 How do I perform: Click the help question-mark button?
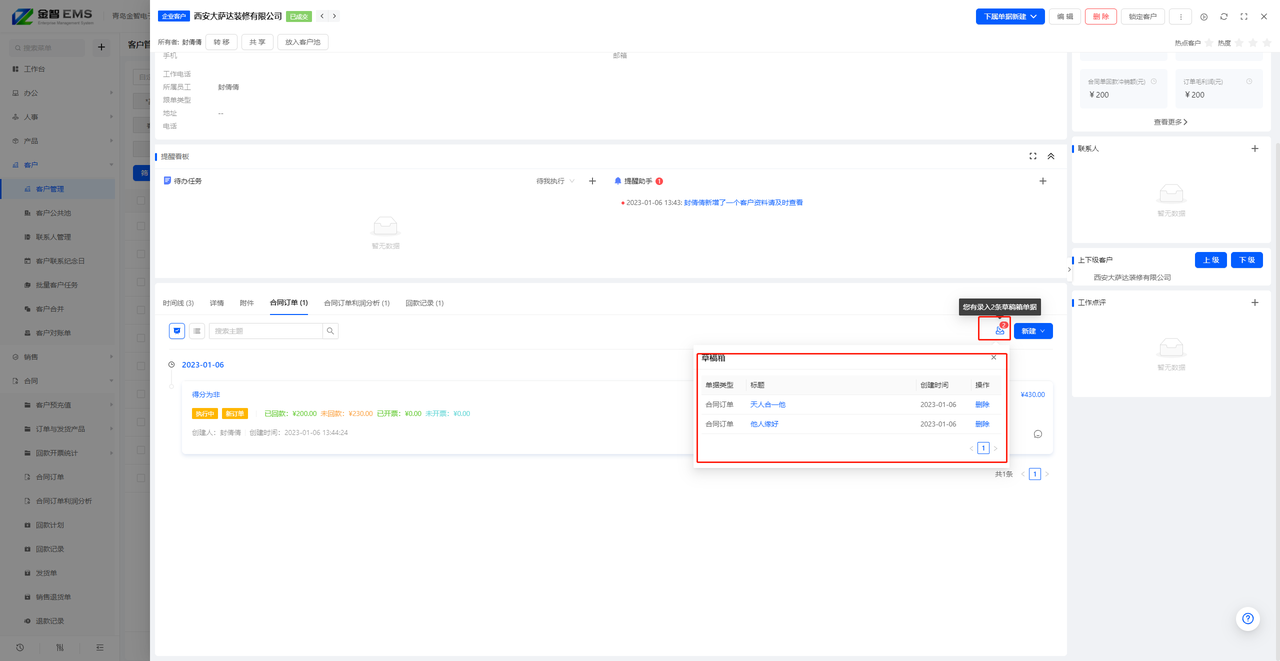click(1247, 619)
